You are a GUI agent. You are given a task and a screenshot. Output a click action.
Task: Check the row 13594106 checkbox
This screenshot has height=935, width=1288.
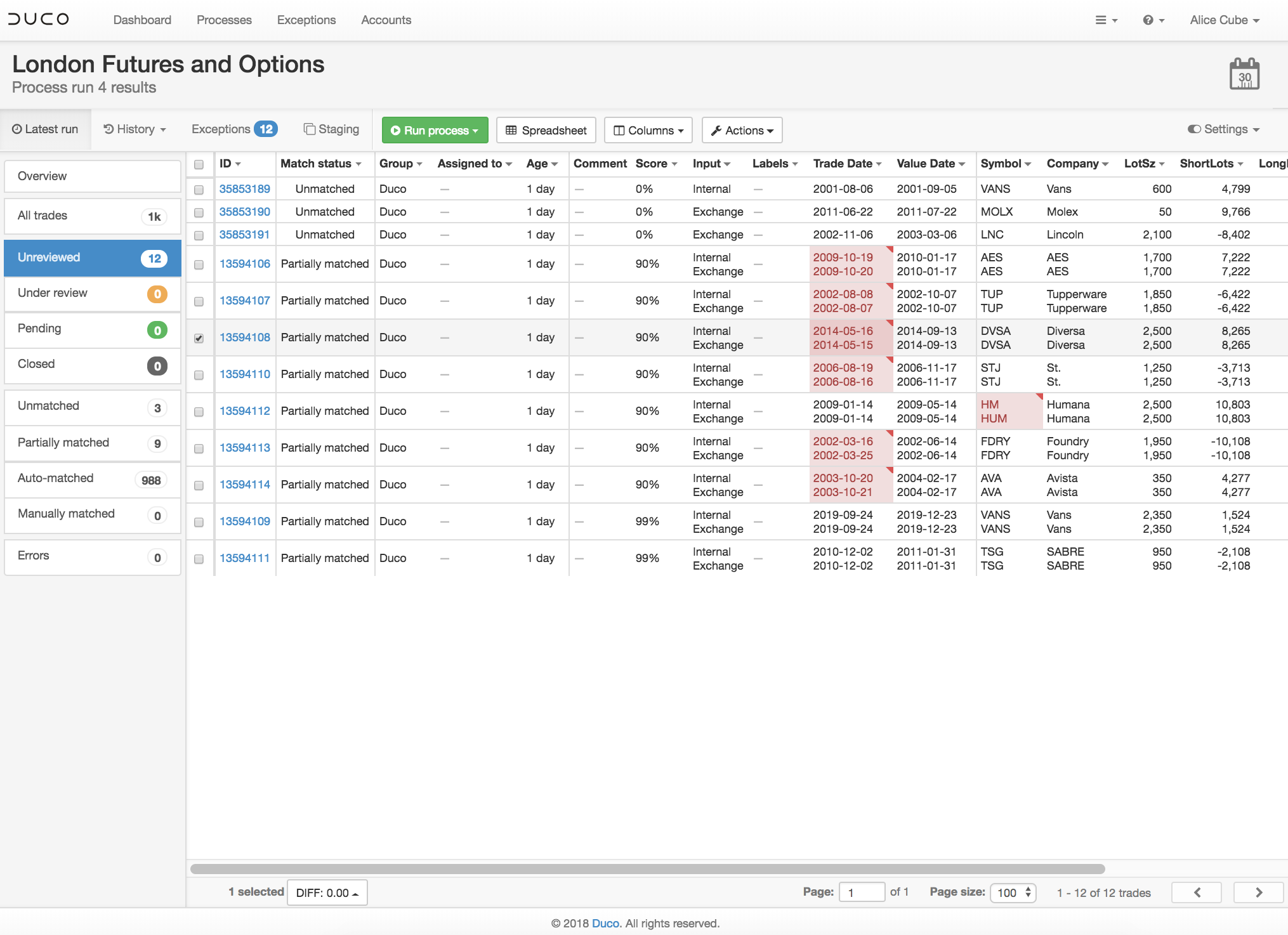(x=199, y=265)
